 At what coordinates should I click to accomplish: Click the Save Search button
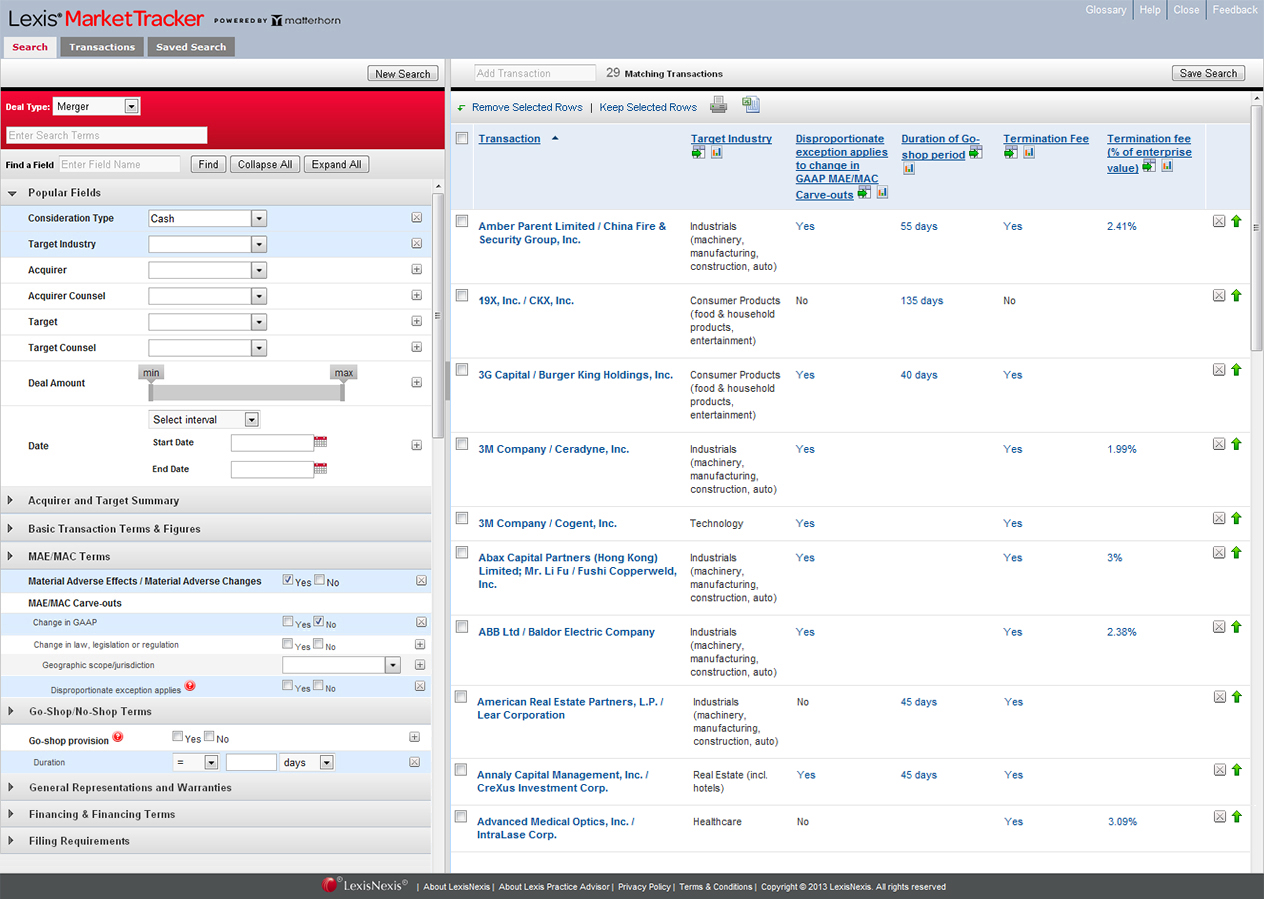(x=1208, y=73)
